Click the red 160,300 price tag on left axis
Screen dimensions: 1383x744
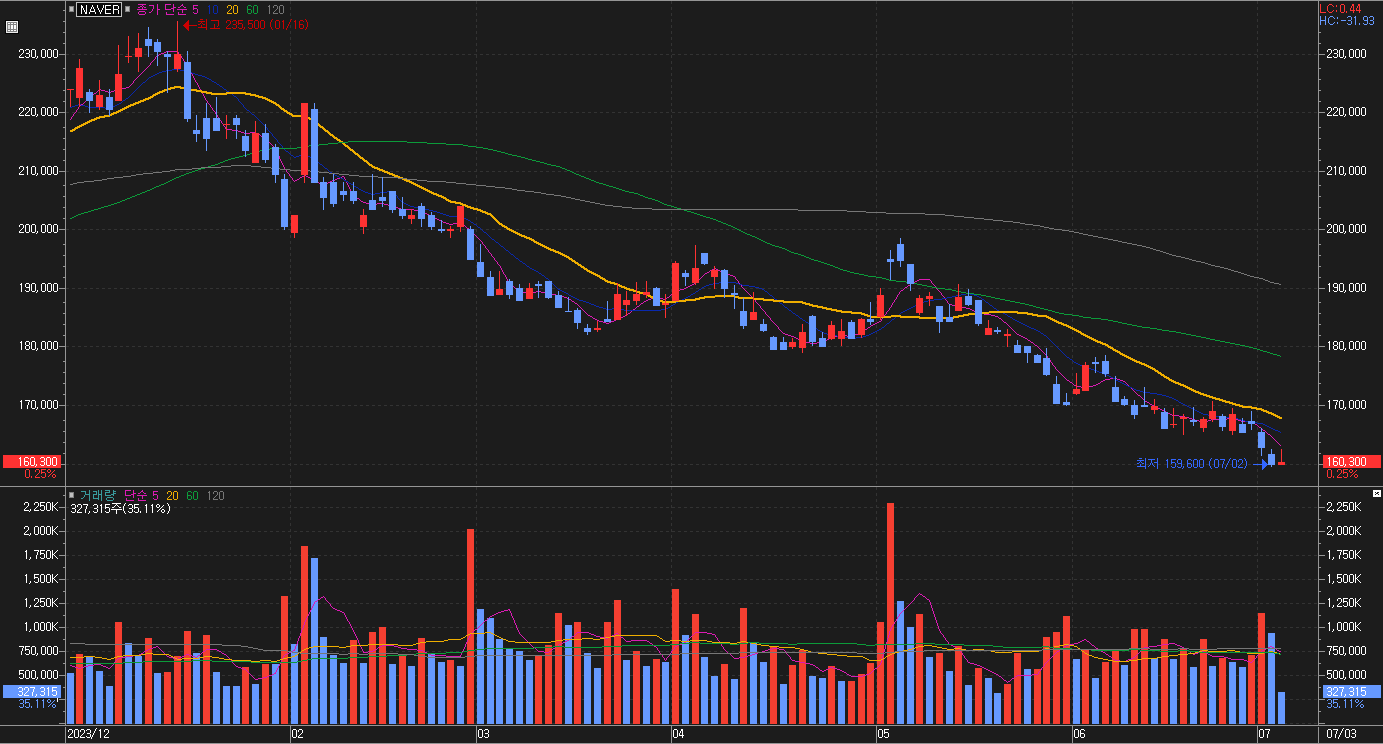coord(31,462)
